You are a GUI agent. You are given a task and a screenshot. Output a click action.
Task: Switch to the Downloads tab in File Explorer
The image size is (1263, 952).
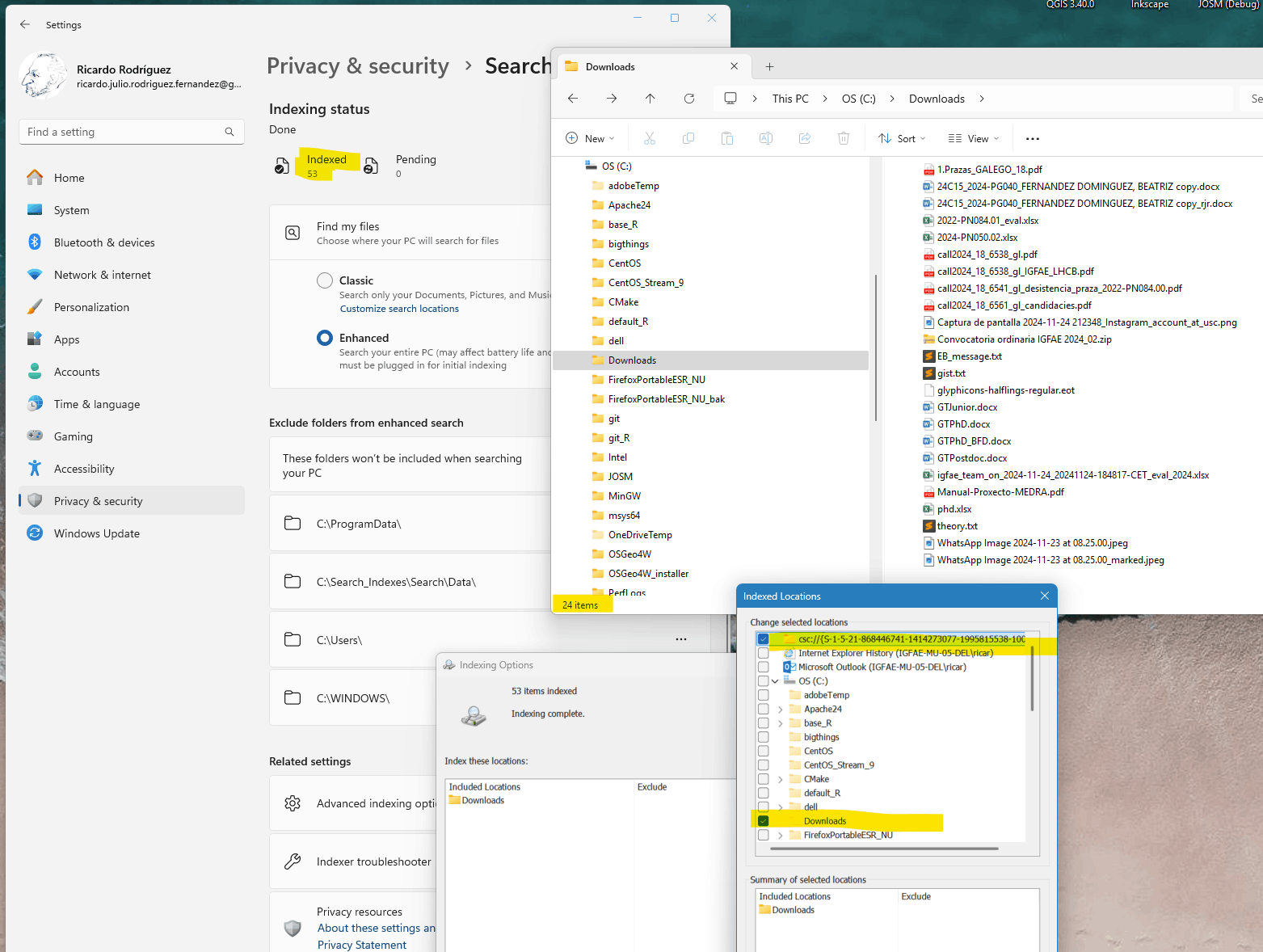coord(611,66)
